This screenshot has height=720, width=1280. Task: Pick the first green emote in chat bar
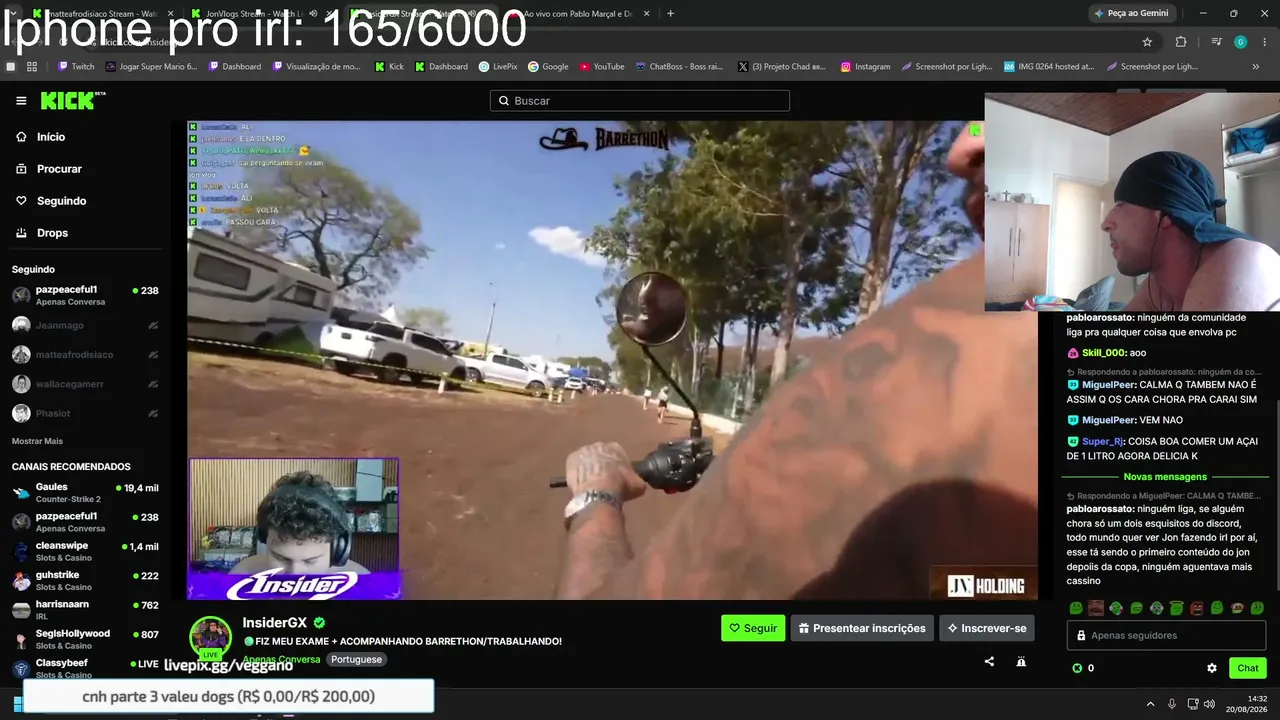[1076, 608]
